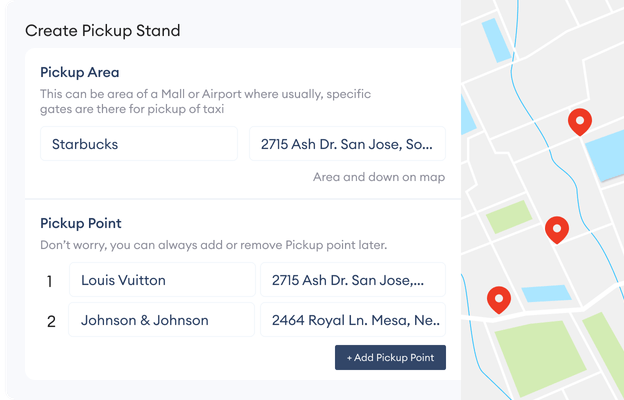The height and width of the screenshot is (400, 624).
Task: Select the Pickup Area address field
Action: pos(347,144)
